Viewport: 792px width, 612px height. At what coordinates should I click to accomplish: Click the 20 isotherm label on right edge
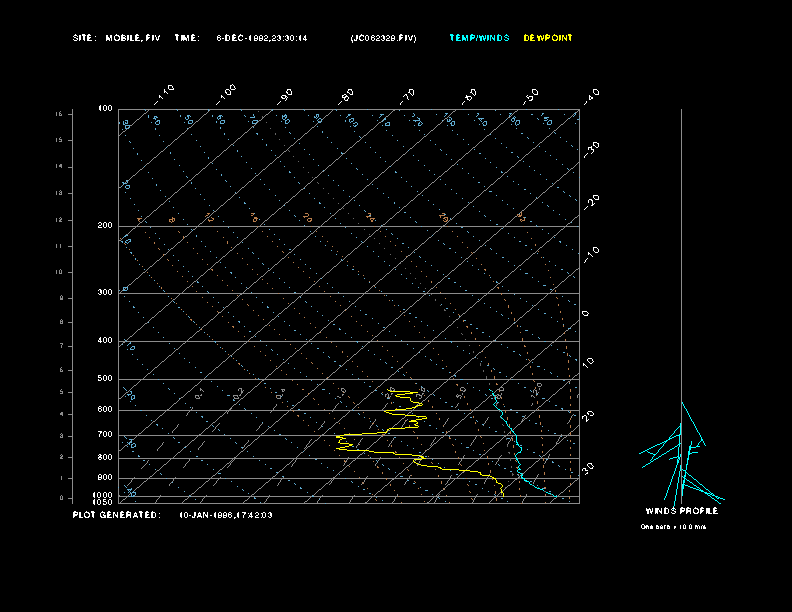[x=588, y=416]
